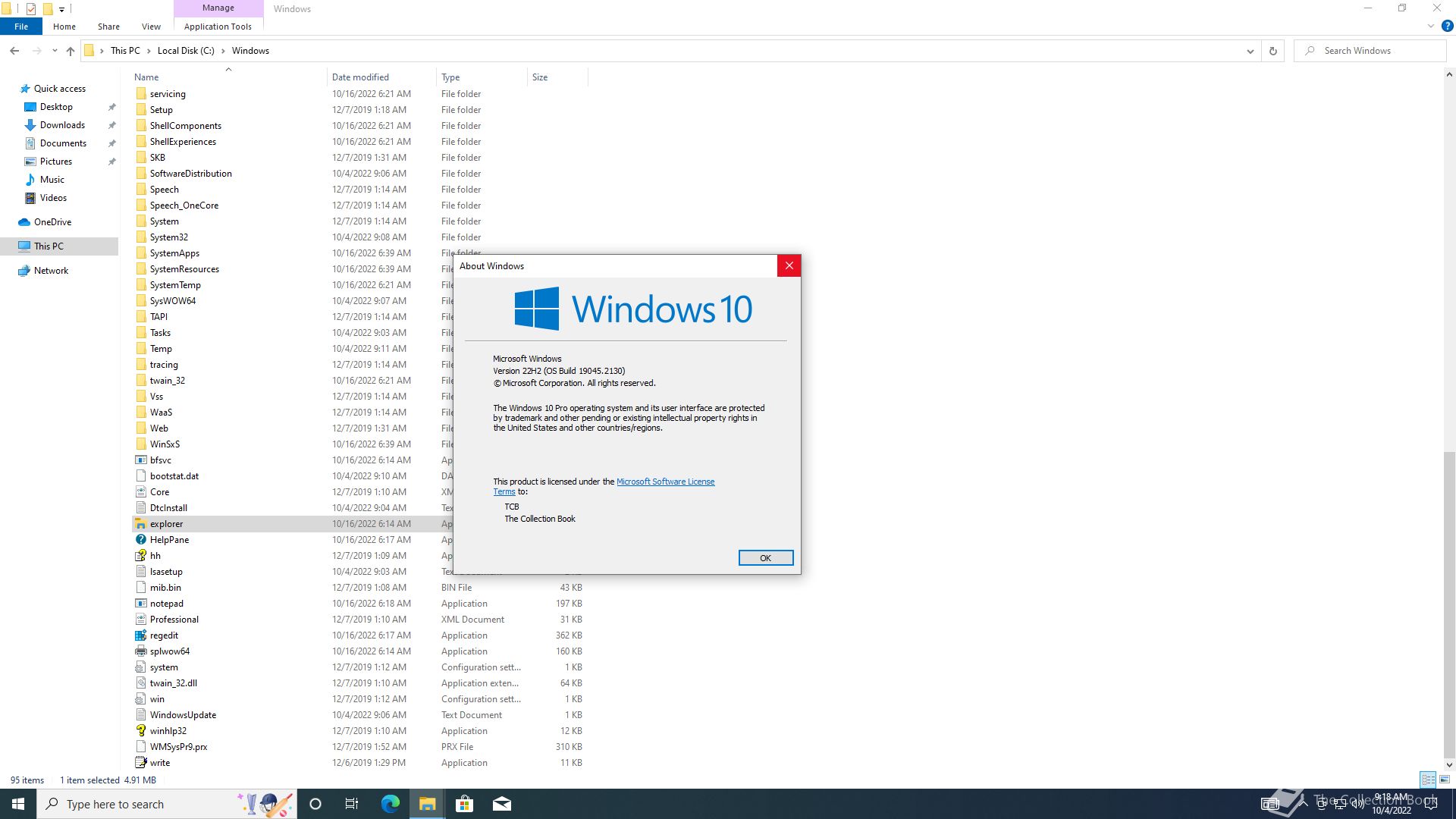The height and width of the screenshot is (819, 1456).
Task: Select the explorer application file
Action: [x=166, y=524]
